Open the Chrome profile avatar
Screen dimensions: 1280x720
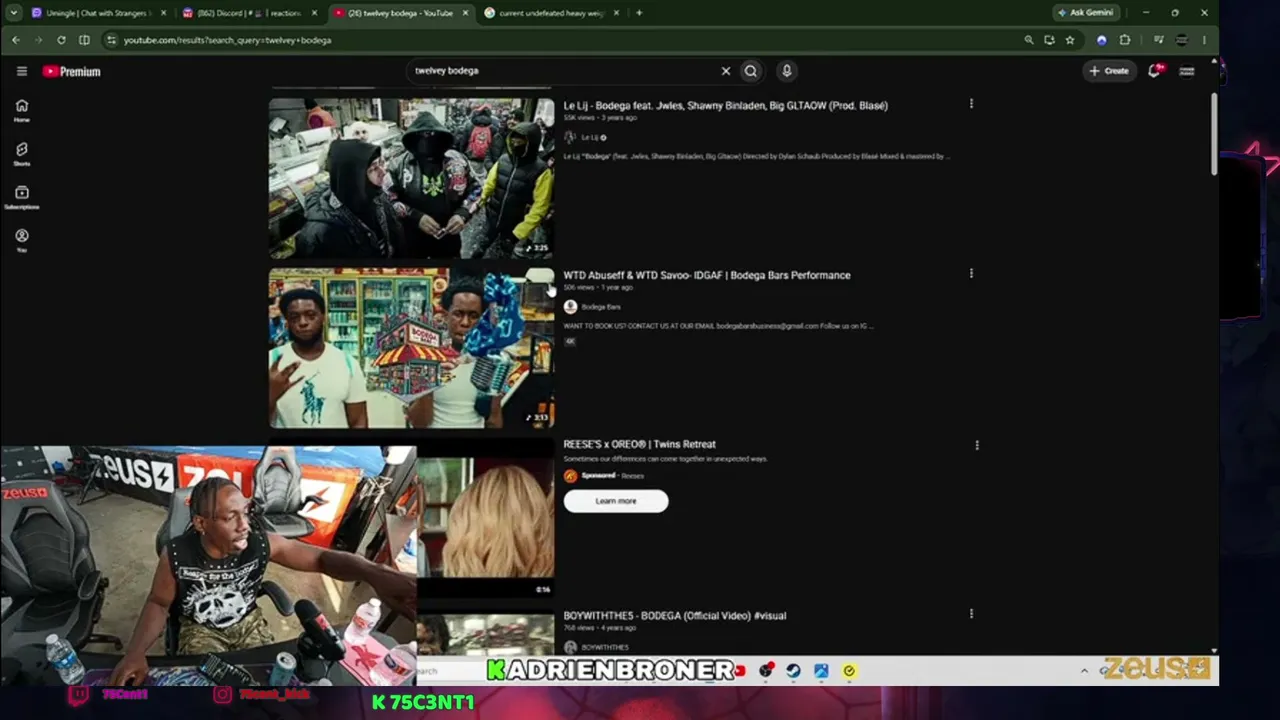pos(1181,40)
